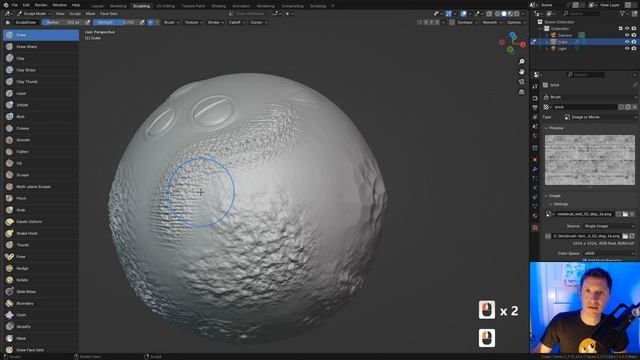Screen dimensions: 640x360
Task: Click the viewport pan hand icon
Action: (x=521, y=71)
